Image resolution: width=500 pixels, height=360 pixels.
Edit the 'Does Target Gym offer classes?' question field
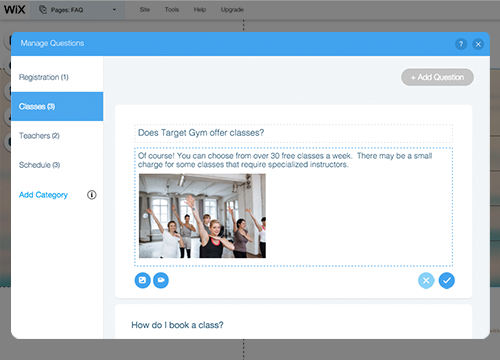[293, 133]
